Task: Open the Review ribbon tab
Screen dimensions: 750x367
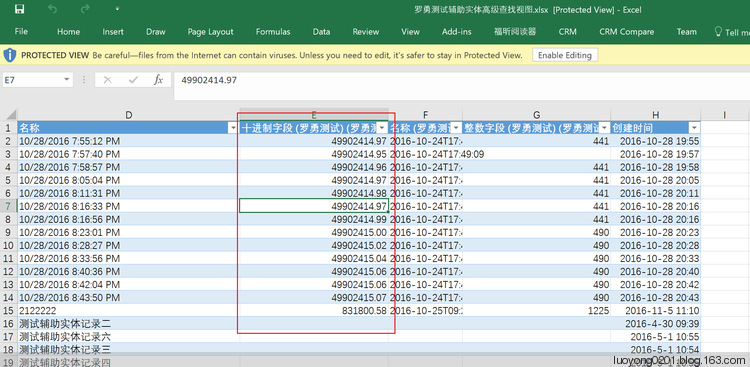Action: point(365,32)
